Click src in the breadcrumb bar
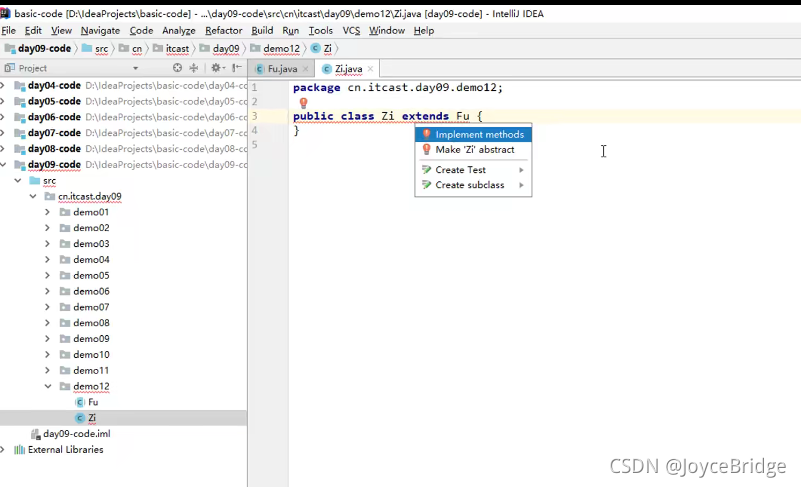This screenshot has width=801, height=487. click(102, 49)
